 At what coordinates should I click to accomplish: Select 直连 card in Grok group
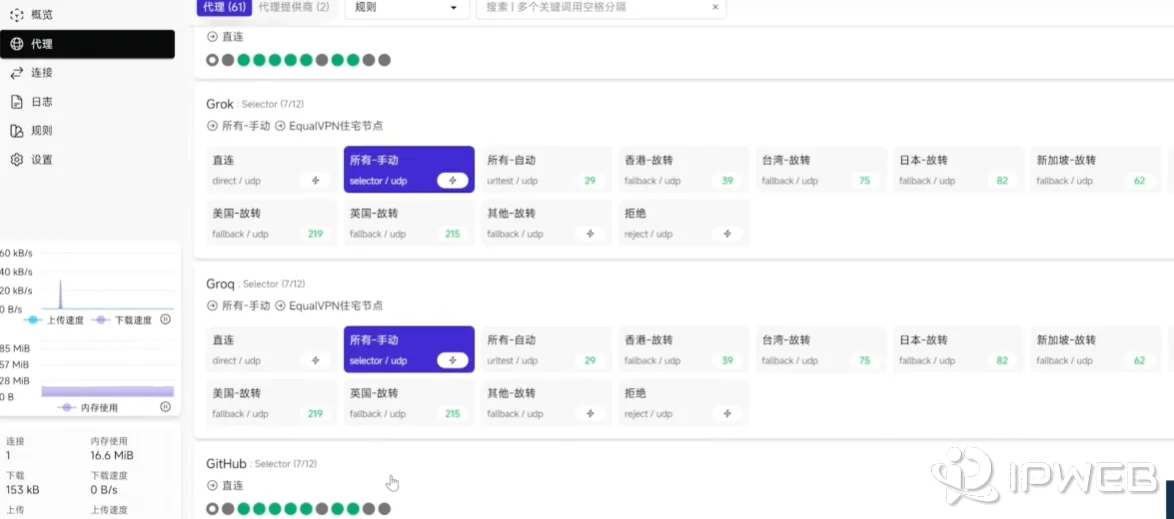point(271,169)
